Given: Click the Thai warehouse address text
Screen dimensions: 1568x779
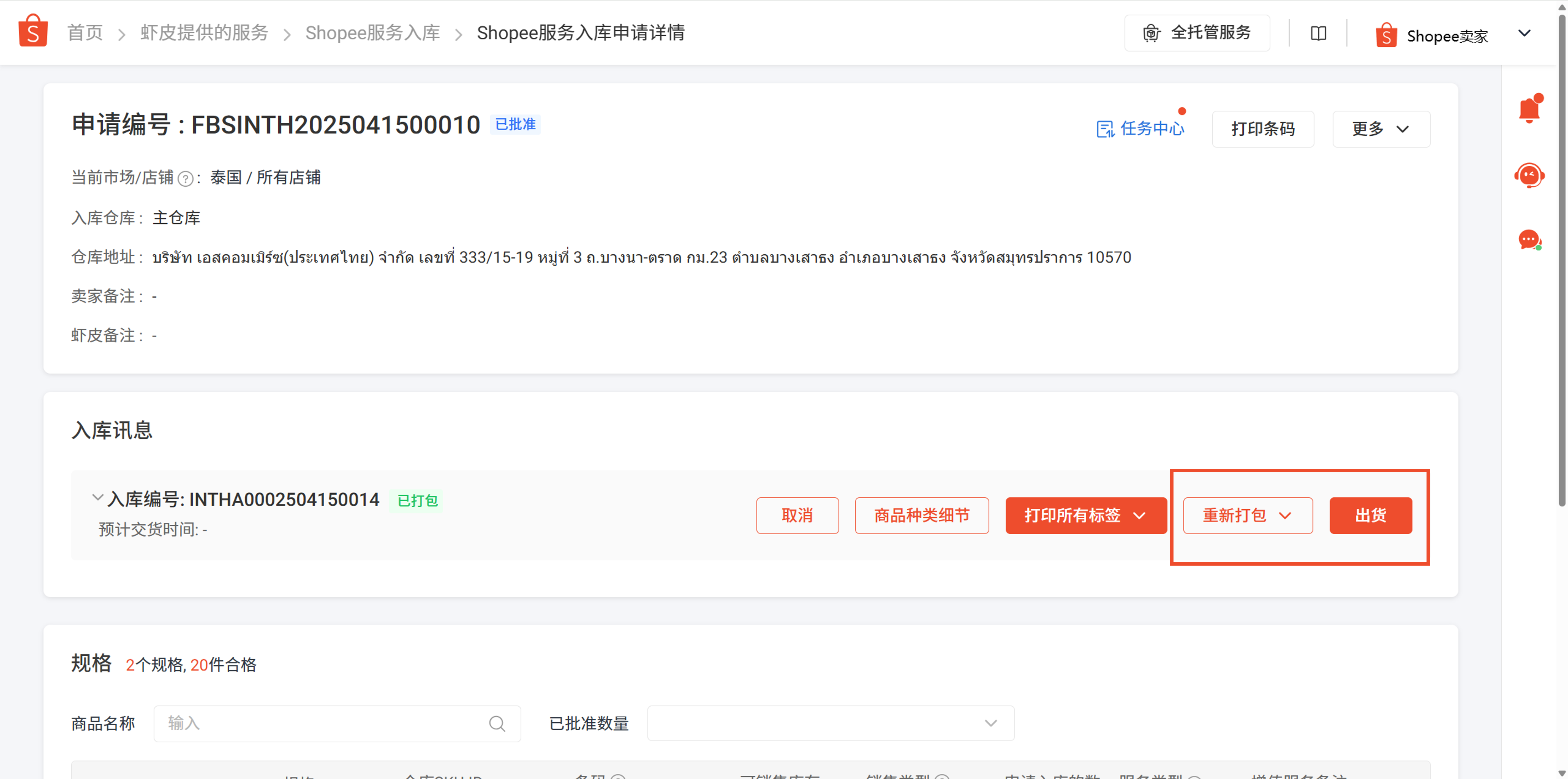Looking at the screenshot, I should (641, 258).
